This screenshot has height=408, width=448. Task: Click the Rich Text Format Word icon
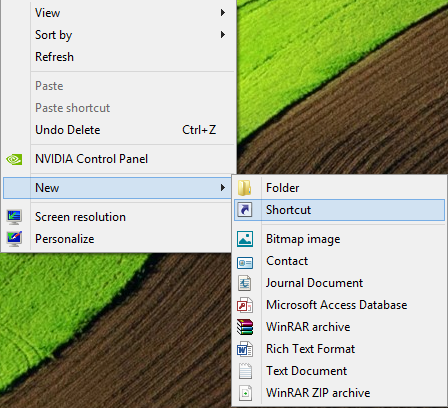click(245, 349)
